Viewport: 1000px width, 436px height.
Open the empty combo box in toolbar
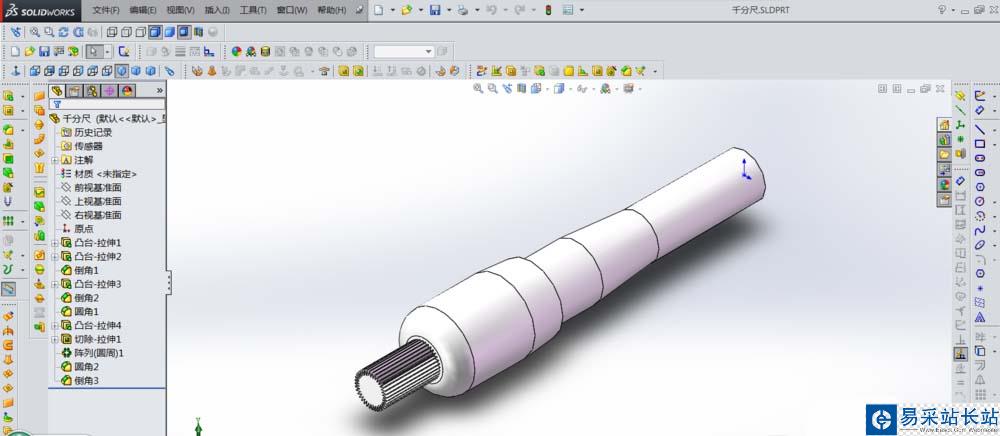(404, 52)
